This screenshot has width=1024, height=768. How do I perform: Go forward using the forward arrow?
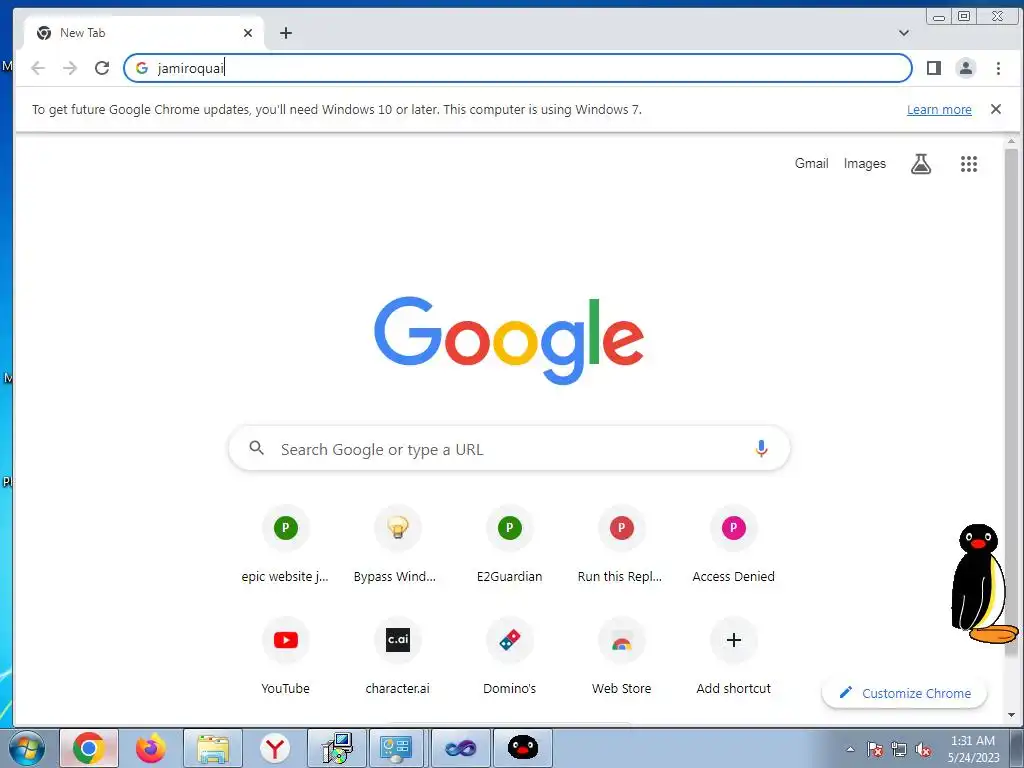click(x=70, y=68)
